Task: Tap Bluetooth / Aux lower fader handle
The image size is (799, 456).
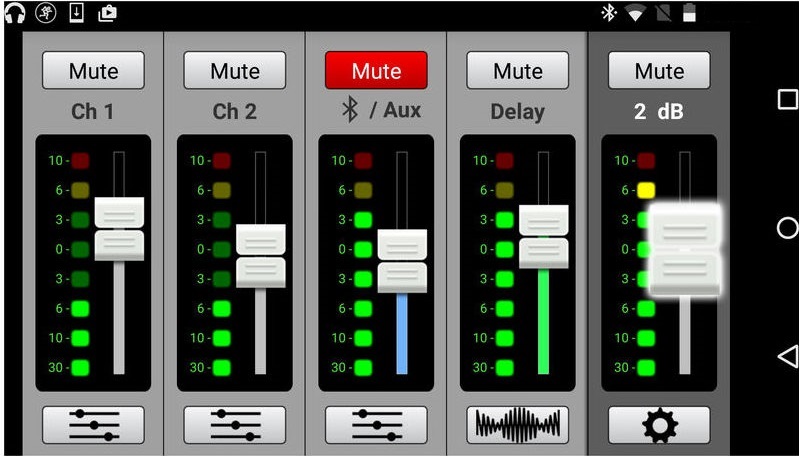Action: click(403, 278)
